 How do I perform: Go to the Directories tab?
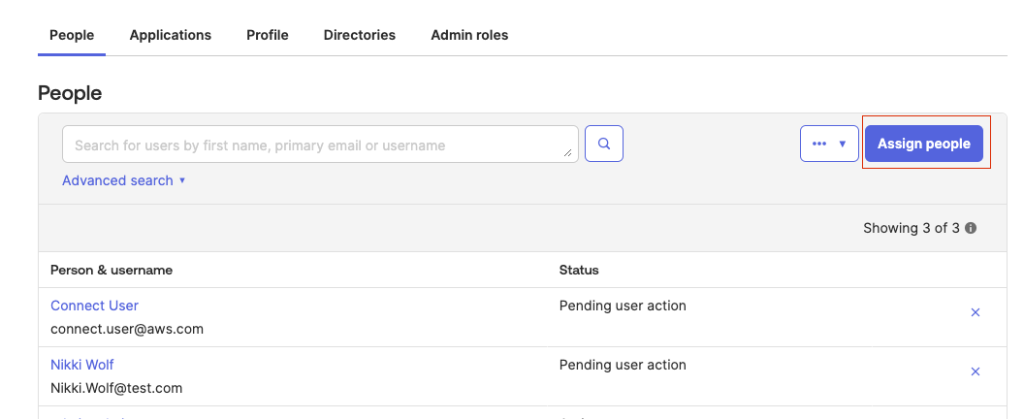(359, 35)
